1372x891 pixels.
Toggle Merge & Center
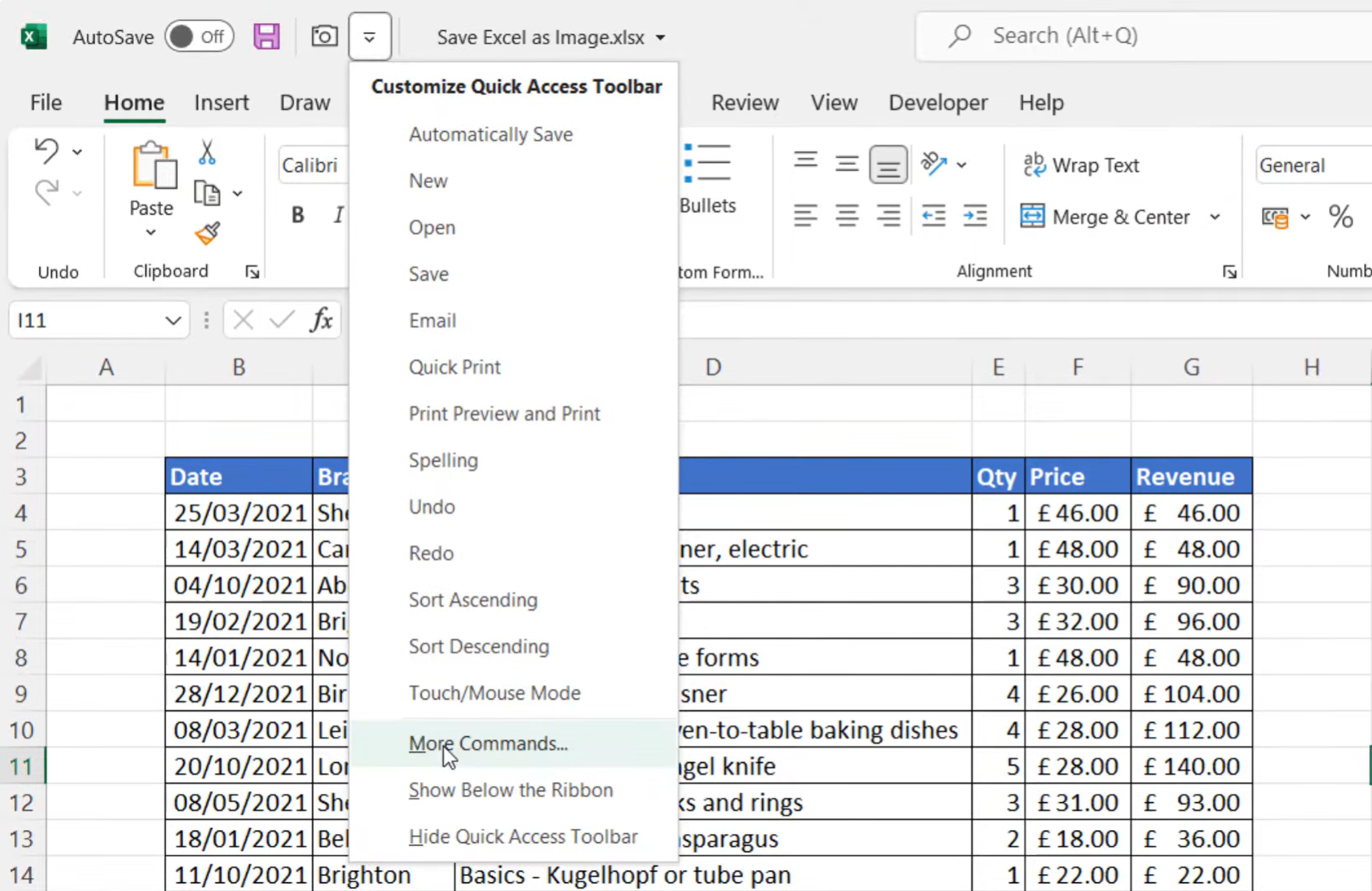pos(1105,217)
